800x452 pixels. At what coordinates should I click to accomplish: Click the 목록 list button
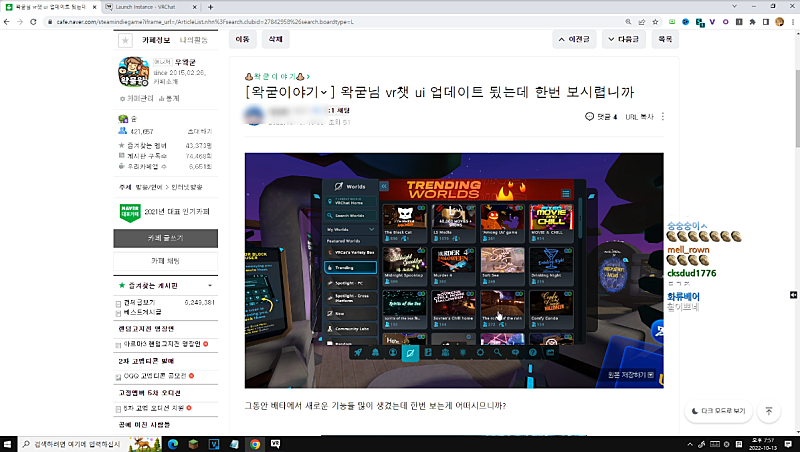(665, 39)
